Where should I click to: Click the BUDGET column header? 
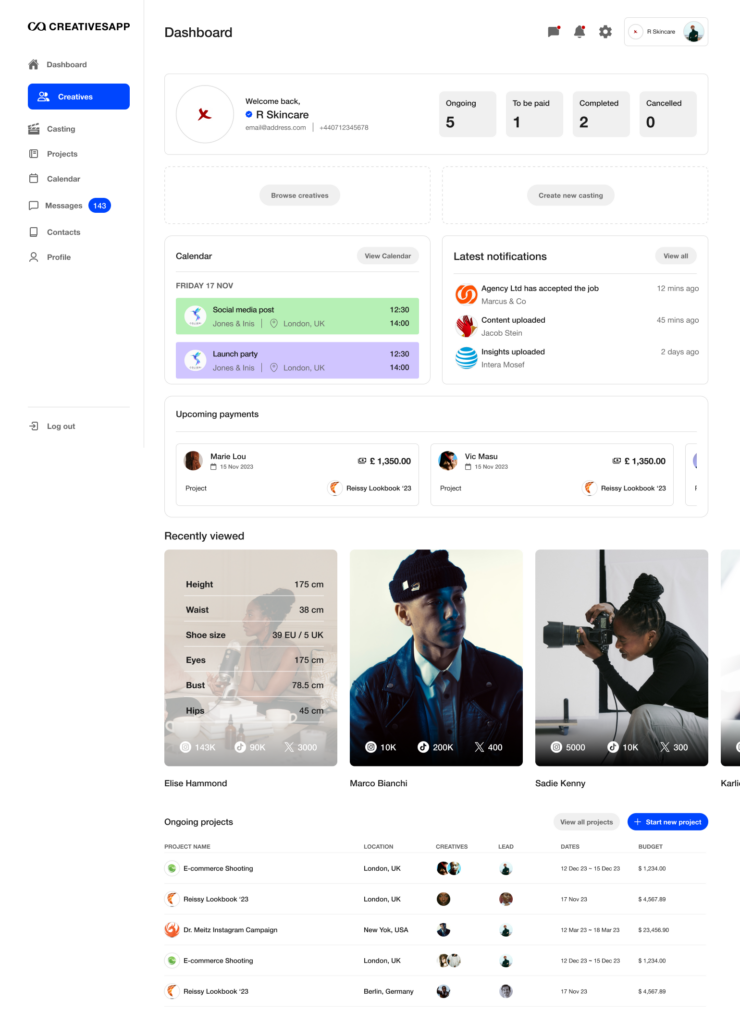tap(651, 847)
